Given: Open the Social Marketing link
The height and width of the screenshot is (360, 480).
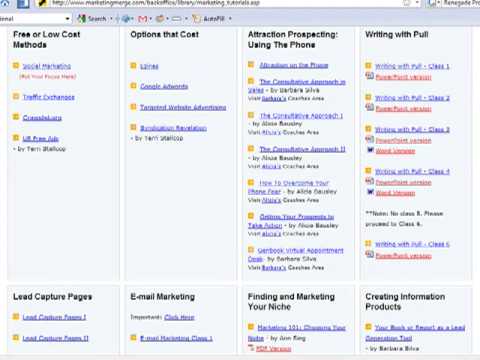Looking at the screenshot, I should (x=47, y=66).
